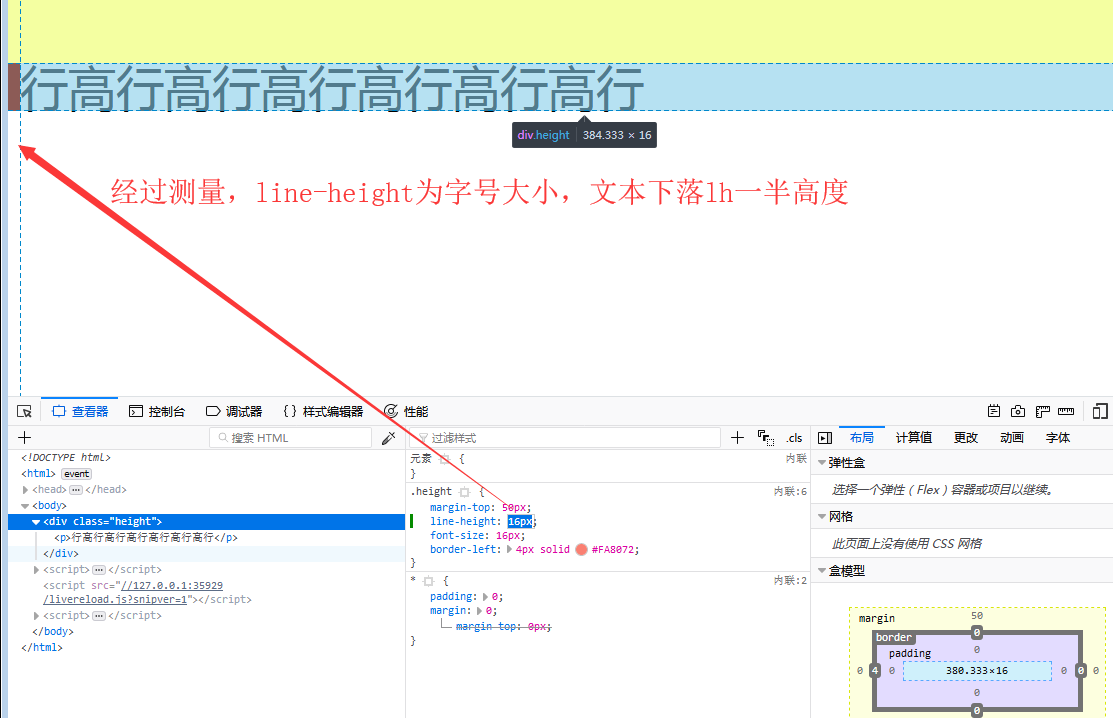Viewport: 1113px width, 718px height.
Task: Open the 计算值 computed styles tab
Action: point(915,437)
